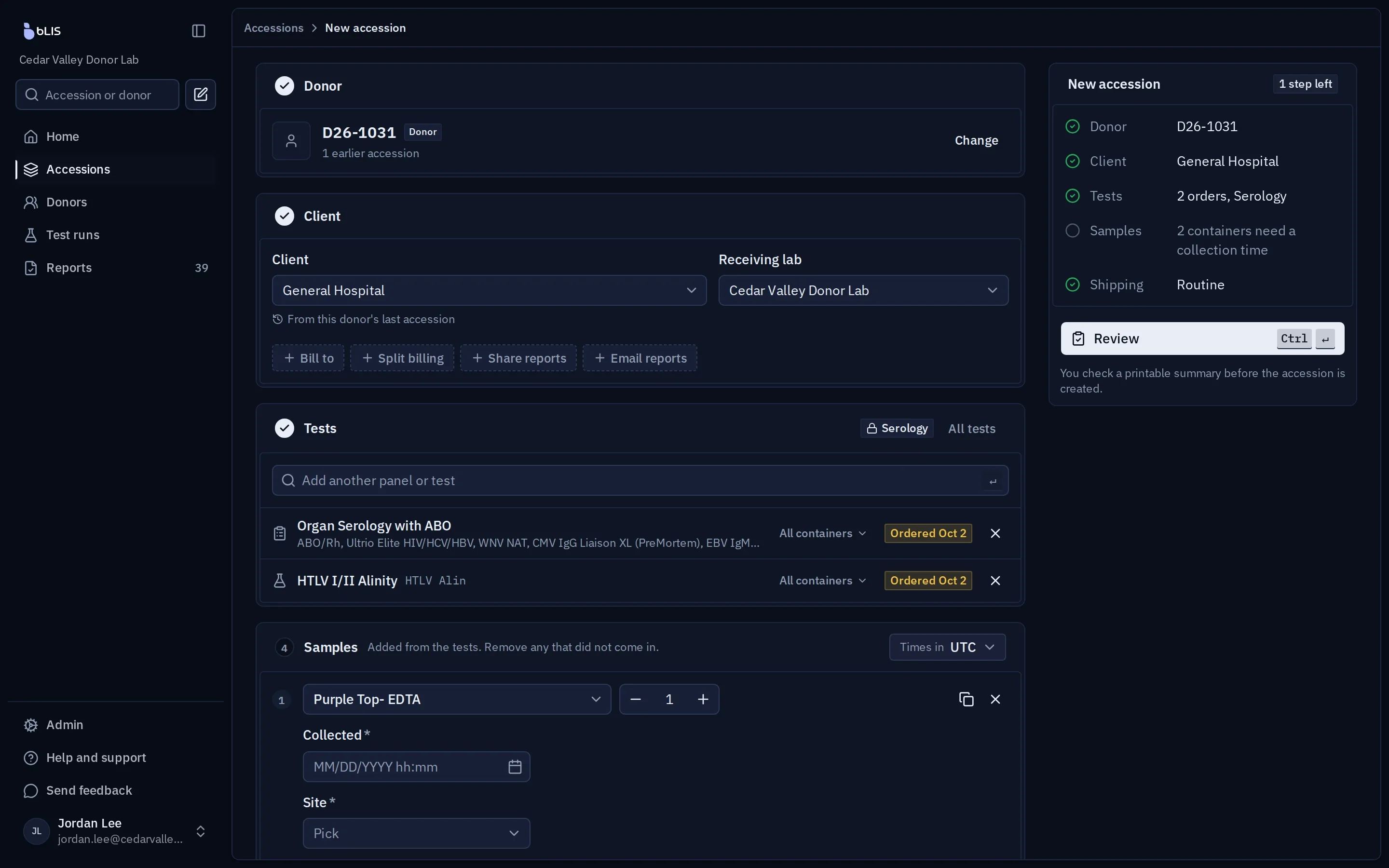Open Home in the sidebar
Viewport: 1389px width, 868px height.
coord(116,136)
